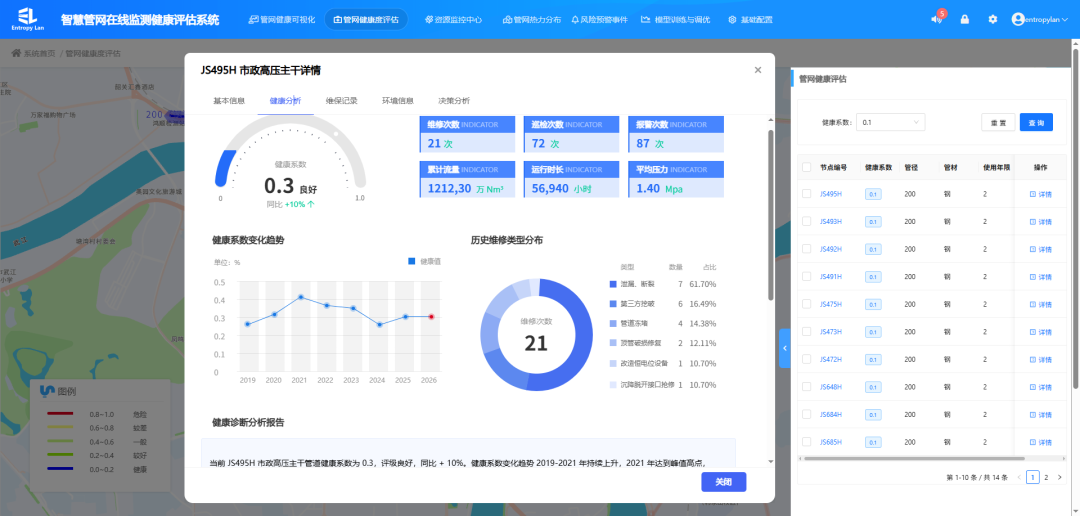This screenshot has width=1080, height=516.
Task: Go to next page arrow in pagination
Action: (x=1059, y=477)
